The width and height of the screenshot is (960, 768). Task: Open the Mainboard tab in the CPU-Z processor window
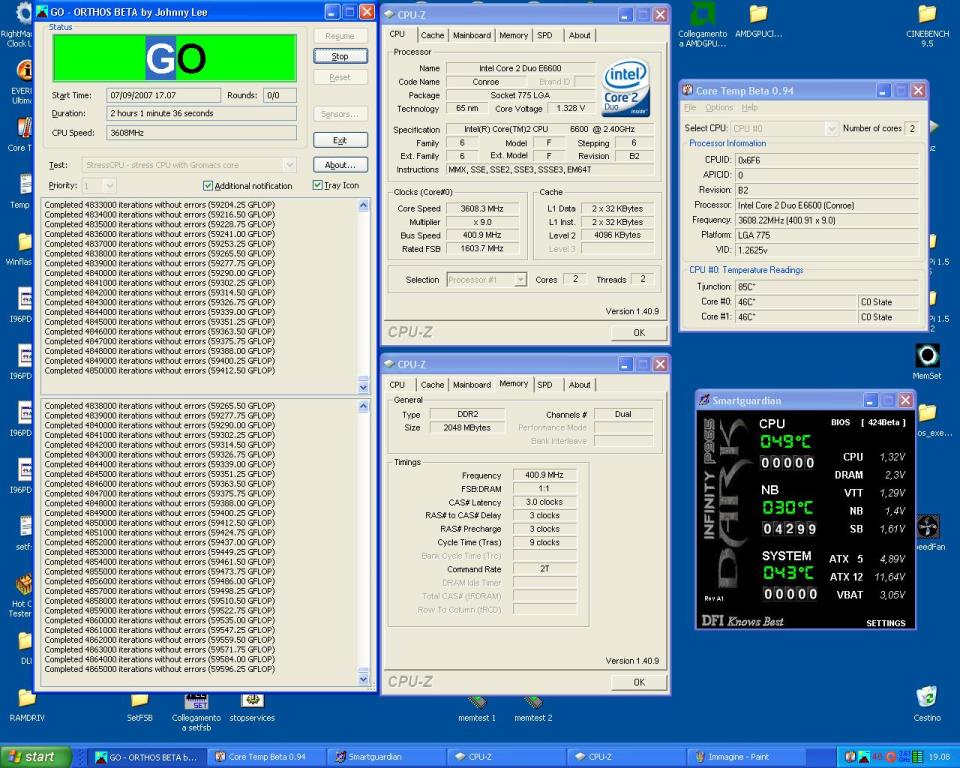pyautogui.click(x=472, y=36)
